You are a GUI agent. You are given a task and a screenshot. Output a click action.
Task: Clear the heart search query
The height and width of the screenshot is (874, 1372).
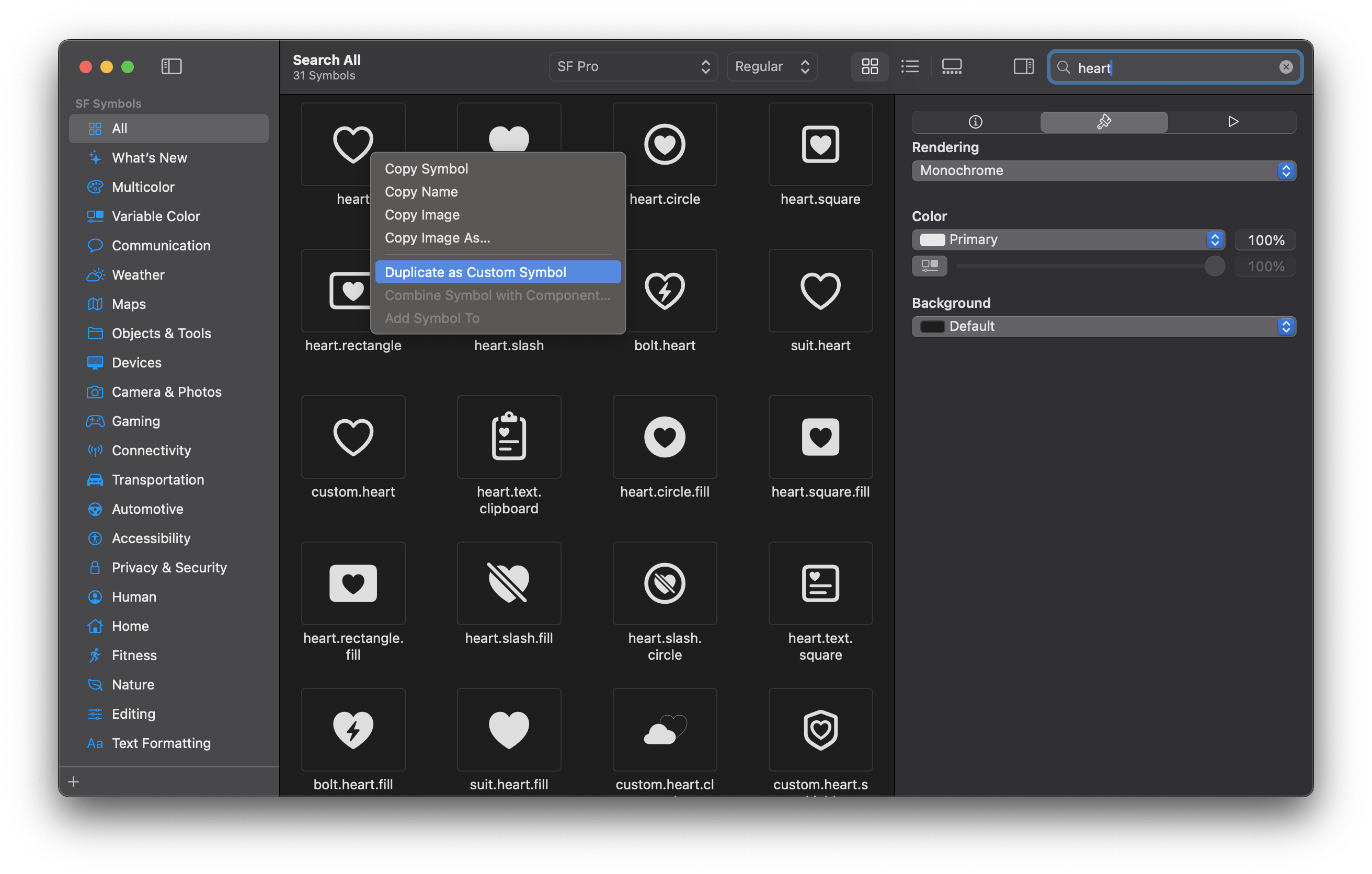point(1286,67)
